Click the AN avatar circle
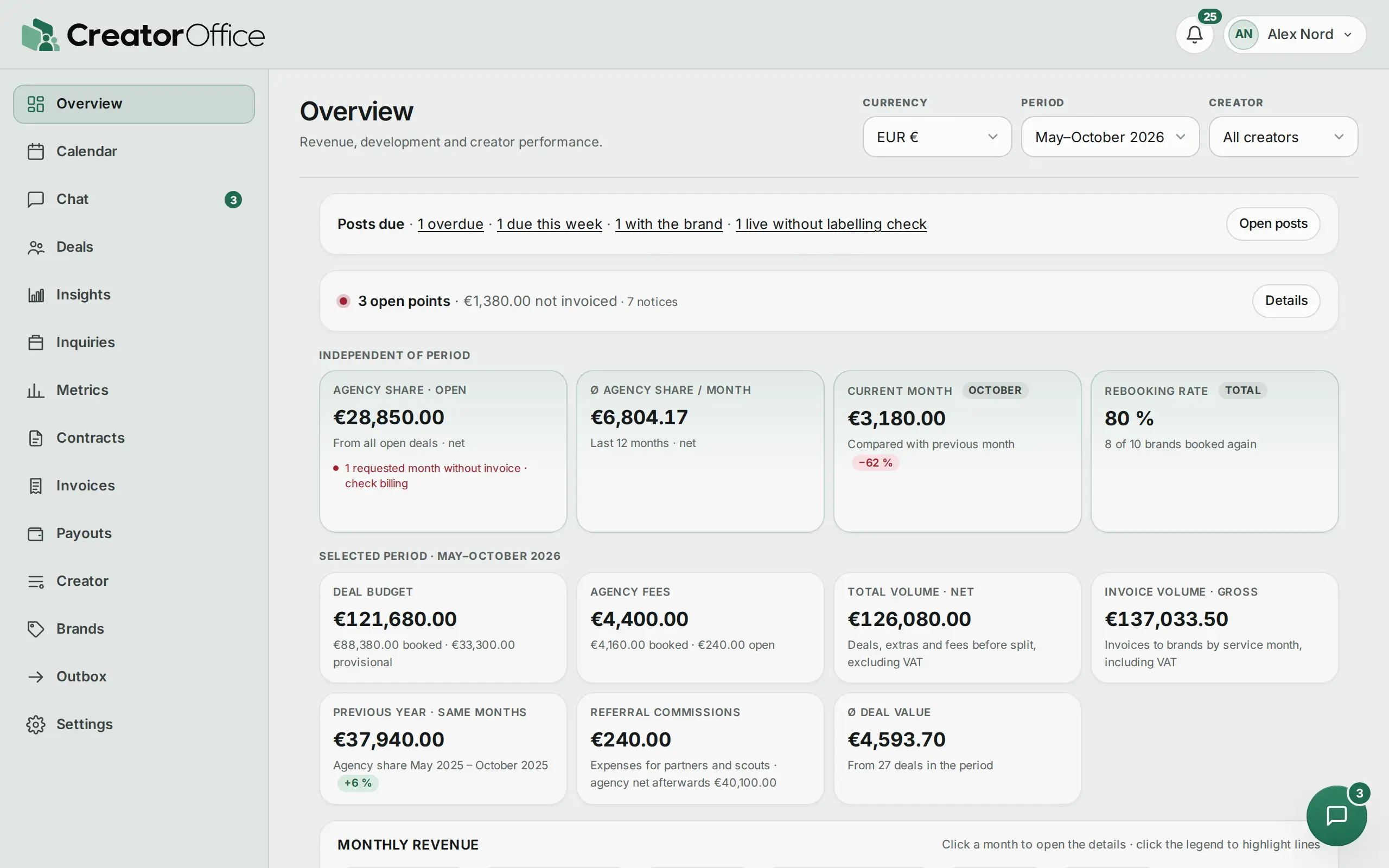 (1243, 34)
